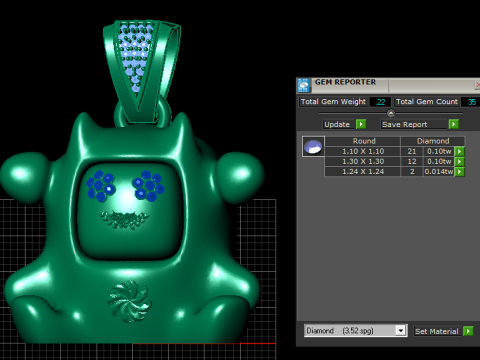
Task: Click the Total Gem Weight value field
Action: [380, 102]
